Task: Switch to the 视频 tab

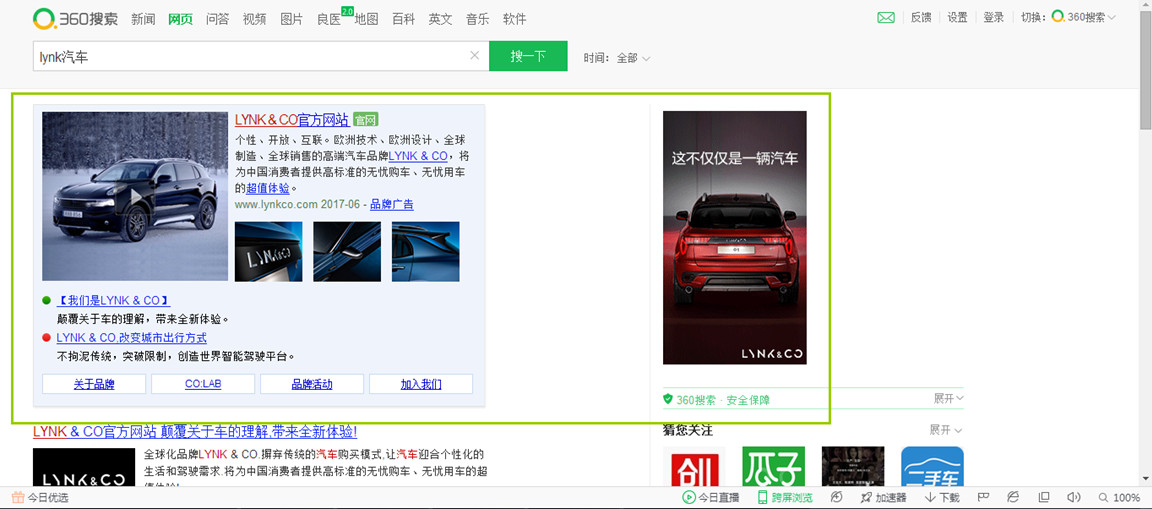Action: pos(254,19)
